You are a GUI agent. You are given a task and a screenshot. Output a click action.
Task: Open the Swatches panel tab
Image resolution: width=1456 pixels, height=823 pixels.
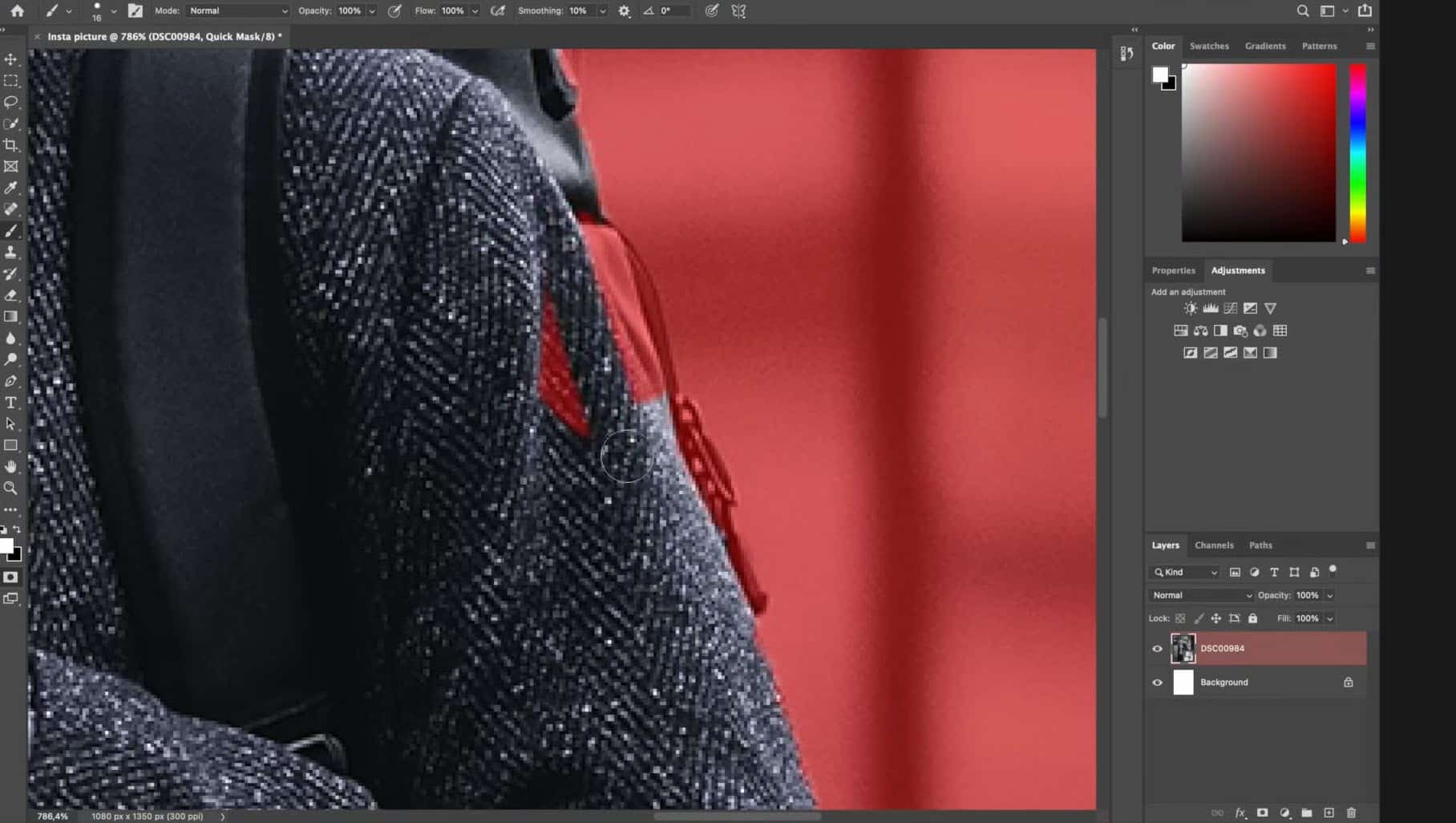pos(1209,46)
